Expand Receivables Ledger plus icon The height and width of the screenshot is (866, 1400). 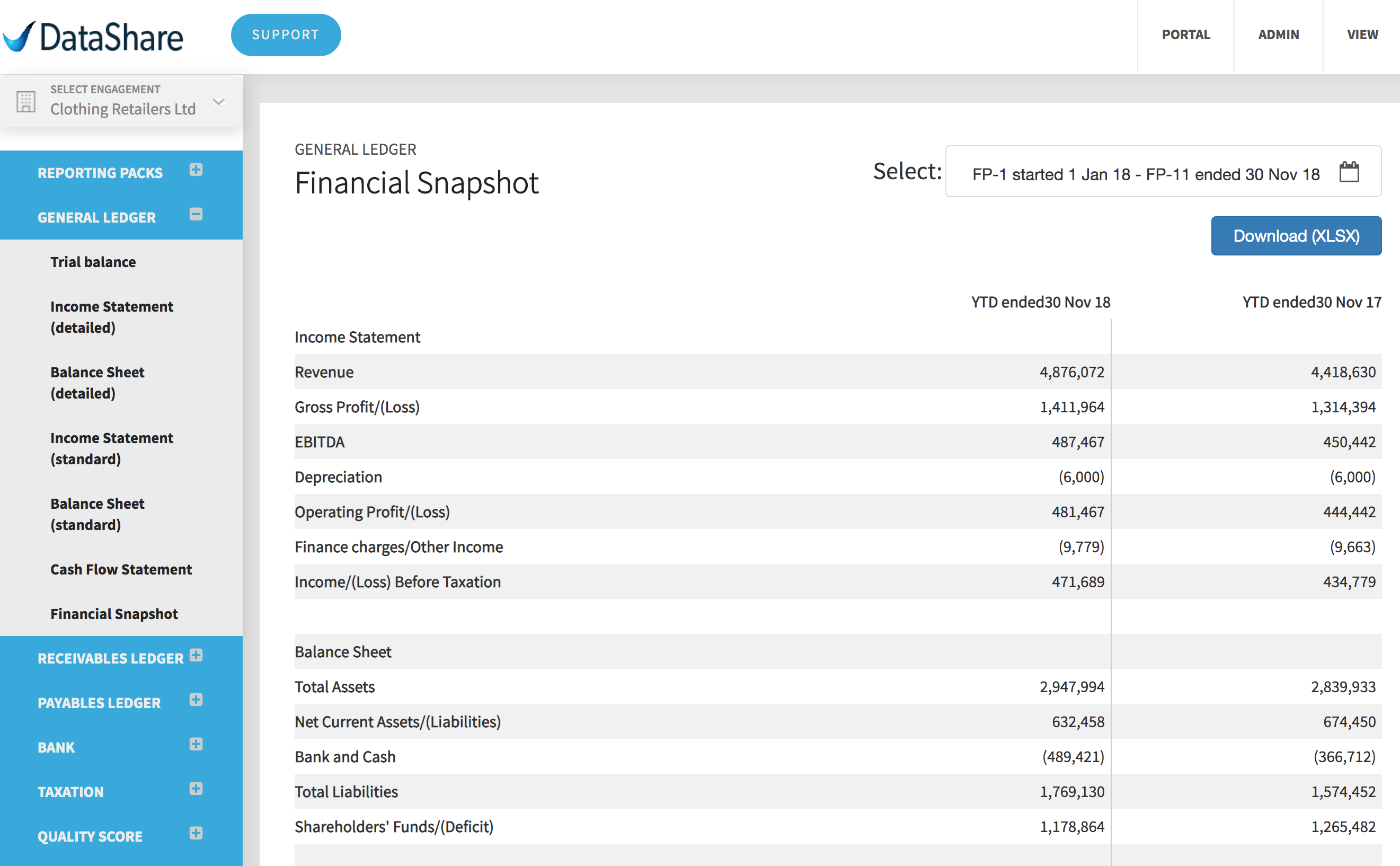[196, 655]
